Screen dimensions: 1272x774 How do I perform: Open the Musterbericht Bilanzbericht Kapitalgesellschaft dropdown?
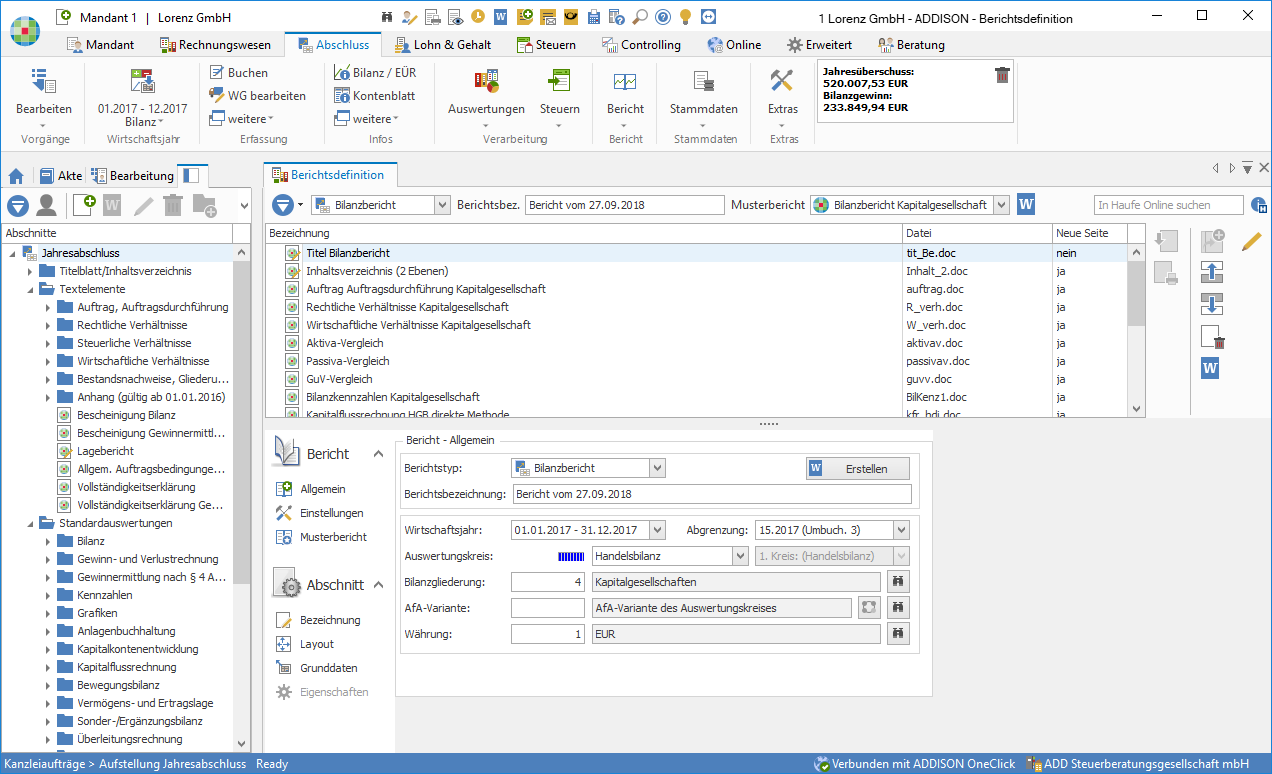click(1002, 205)
